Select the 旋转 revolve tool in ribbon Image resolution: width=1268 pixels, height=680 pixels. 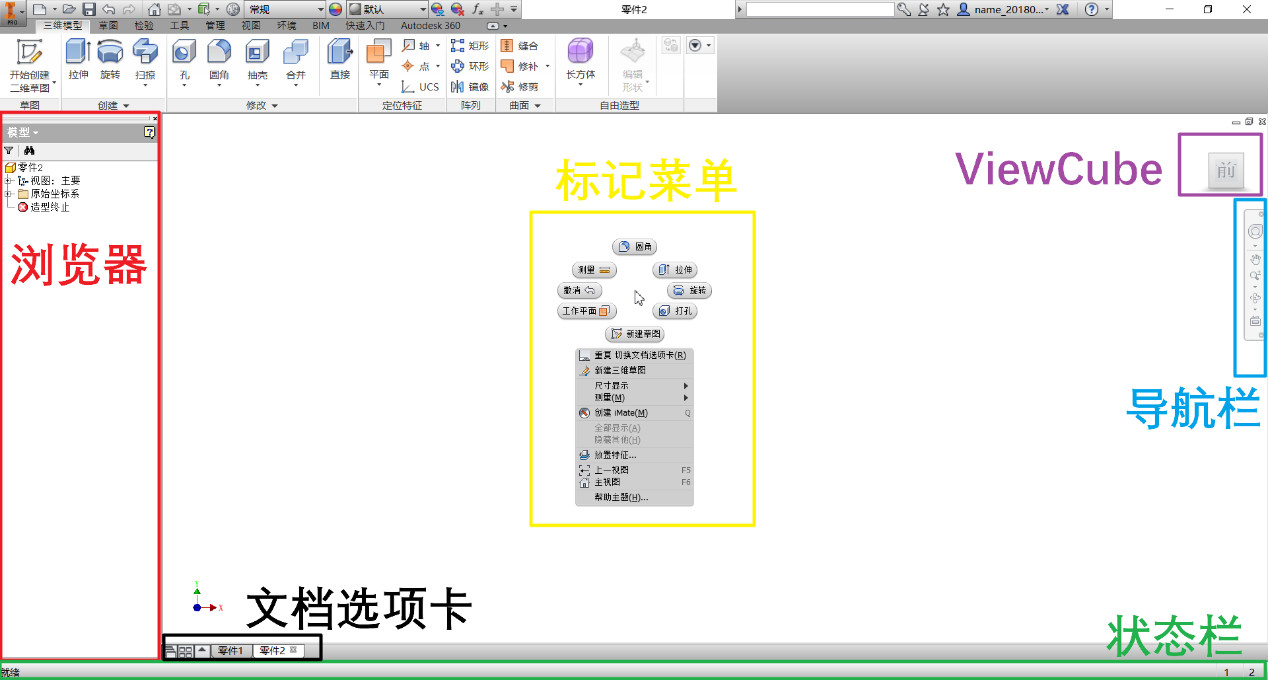[x=110, y=59]
